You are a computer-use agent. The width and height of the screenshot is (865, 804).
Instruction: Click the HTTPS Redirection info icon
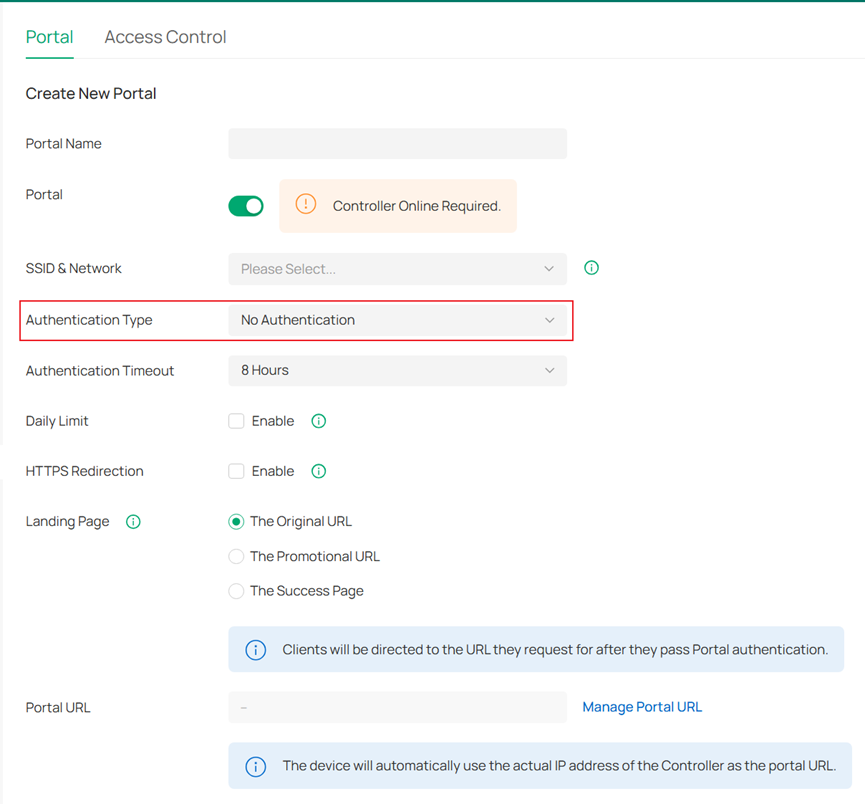click(x=318, y=471)
